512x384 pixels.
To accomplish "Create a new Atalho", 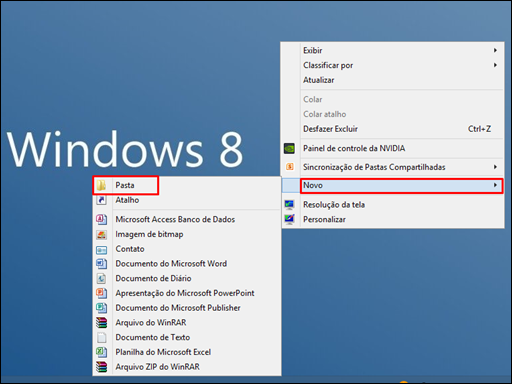I will click(187, 200).
